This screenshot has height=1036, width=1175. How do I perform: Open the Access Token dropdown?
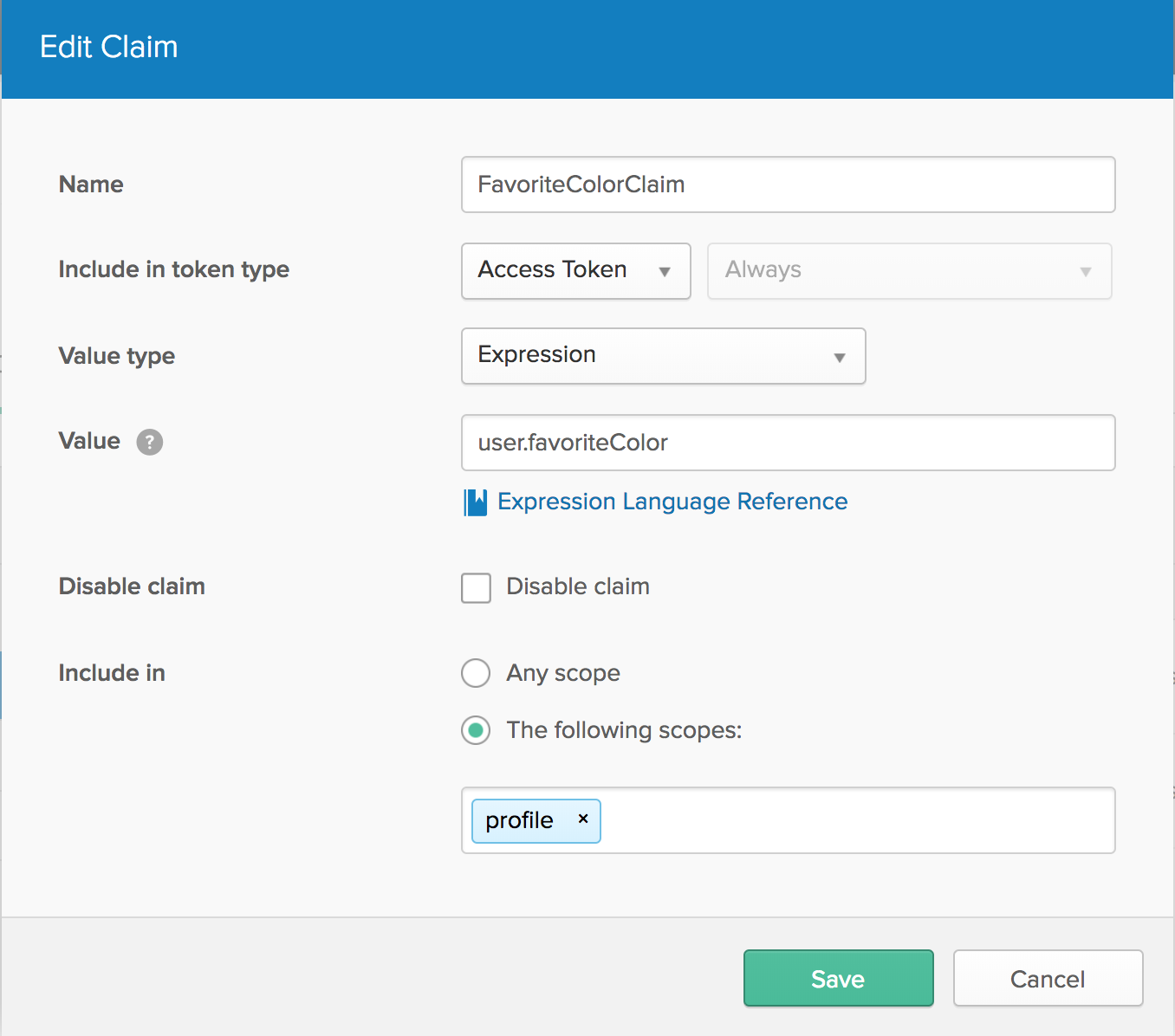pos(575,271)
